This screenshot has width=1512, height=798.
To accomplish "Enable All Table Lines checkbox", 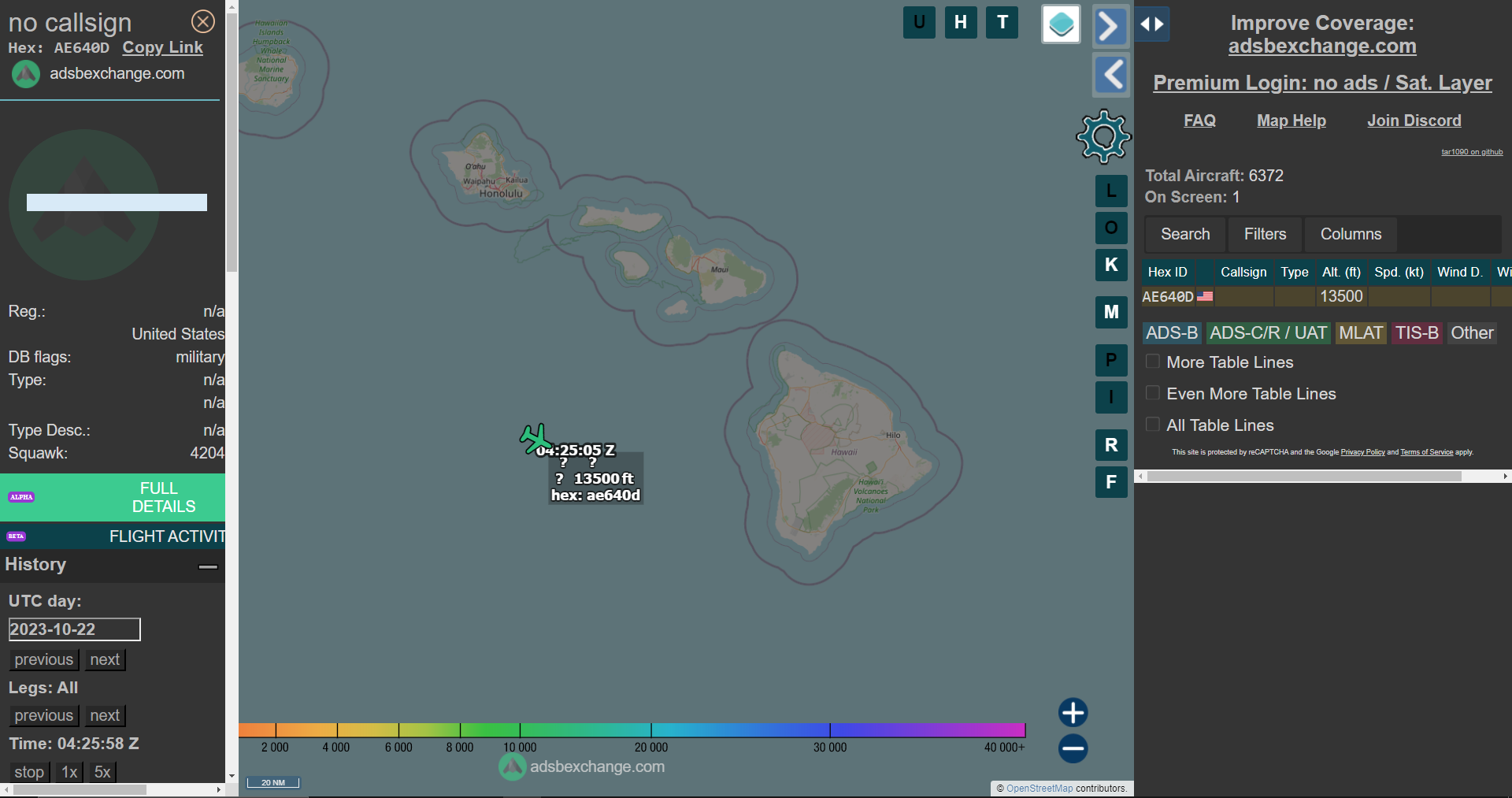I will click(1153, 425).
